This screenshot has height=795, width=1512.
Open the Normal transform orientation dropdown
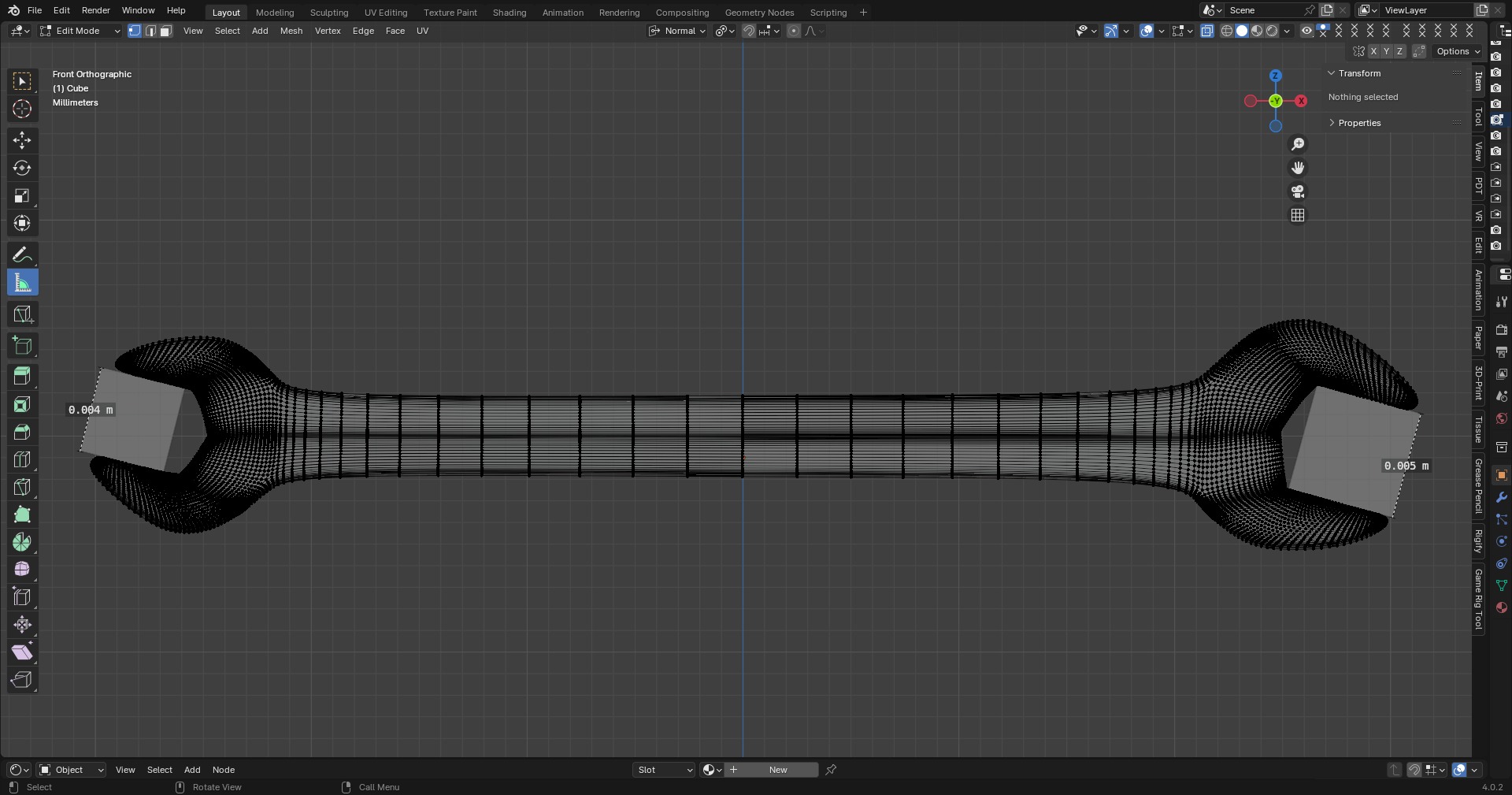coord(676,31)
